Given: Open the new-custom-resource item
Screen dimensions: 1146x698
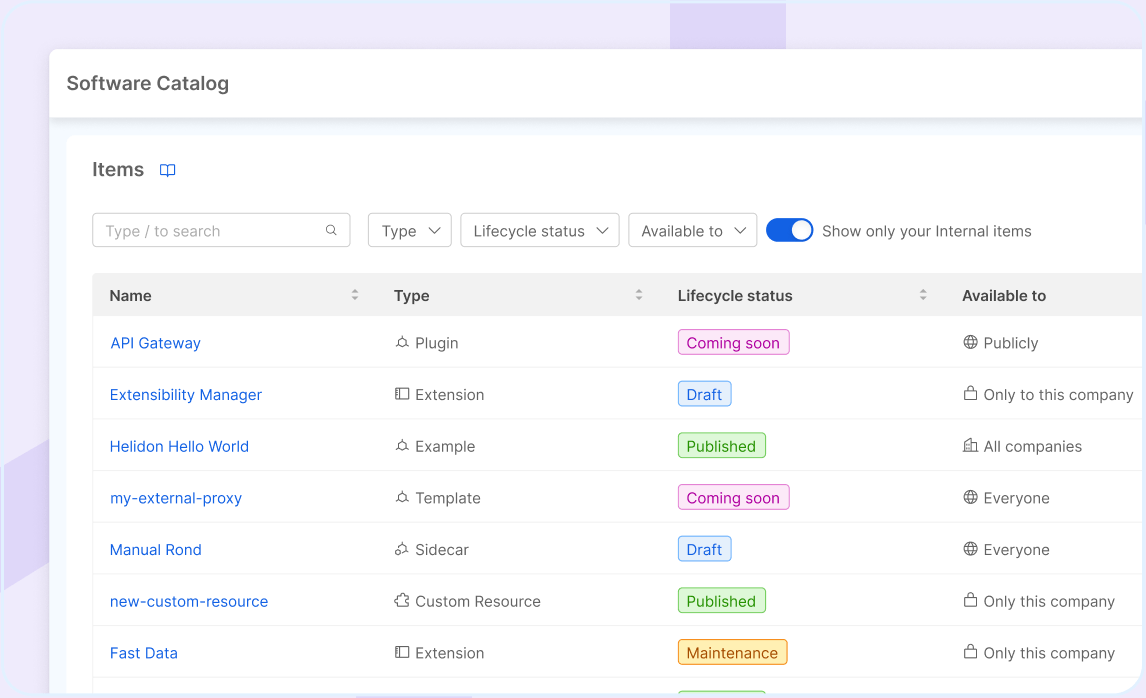Looking at the screenshot, I should (189, 602).
